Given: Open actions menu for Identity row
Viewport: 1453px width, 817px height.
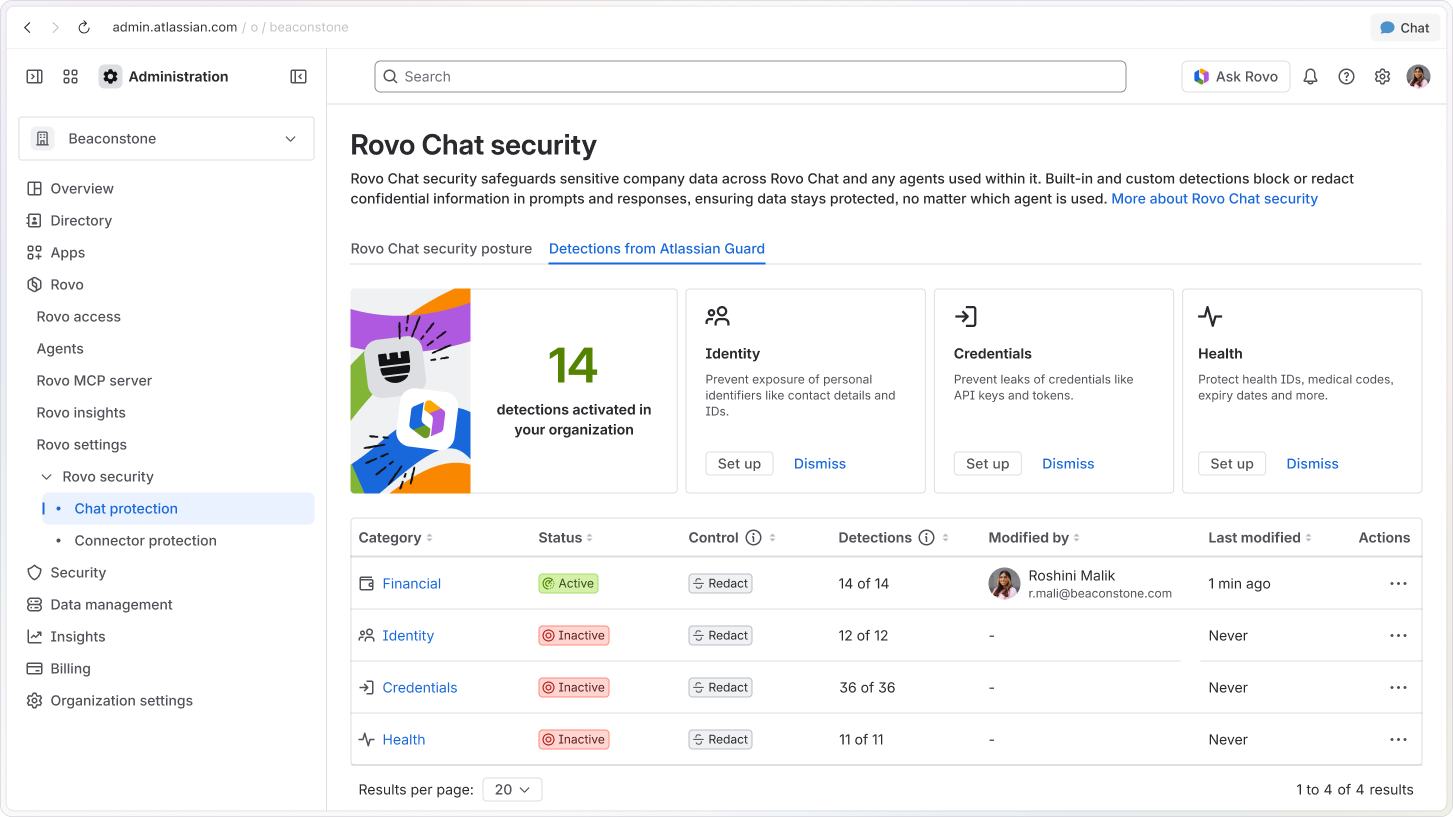Looking at the screenshot, I should pyautogui.click(x=1398, y=636).
